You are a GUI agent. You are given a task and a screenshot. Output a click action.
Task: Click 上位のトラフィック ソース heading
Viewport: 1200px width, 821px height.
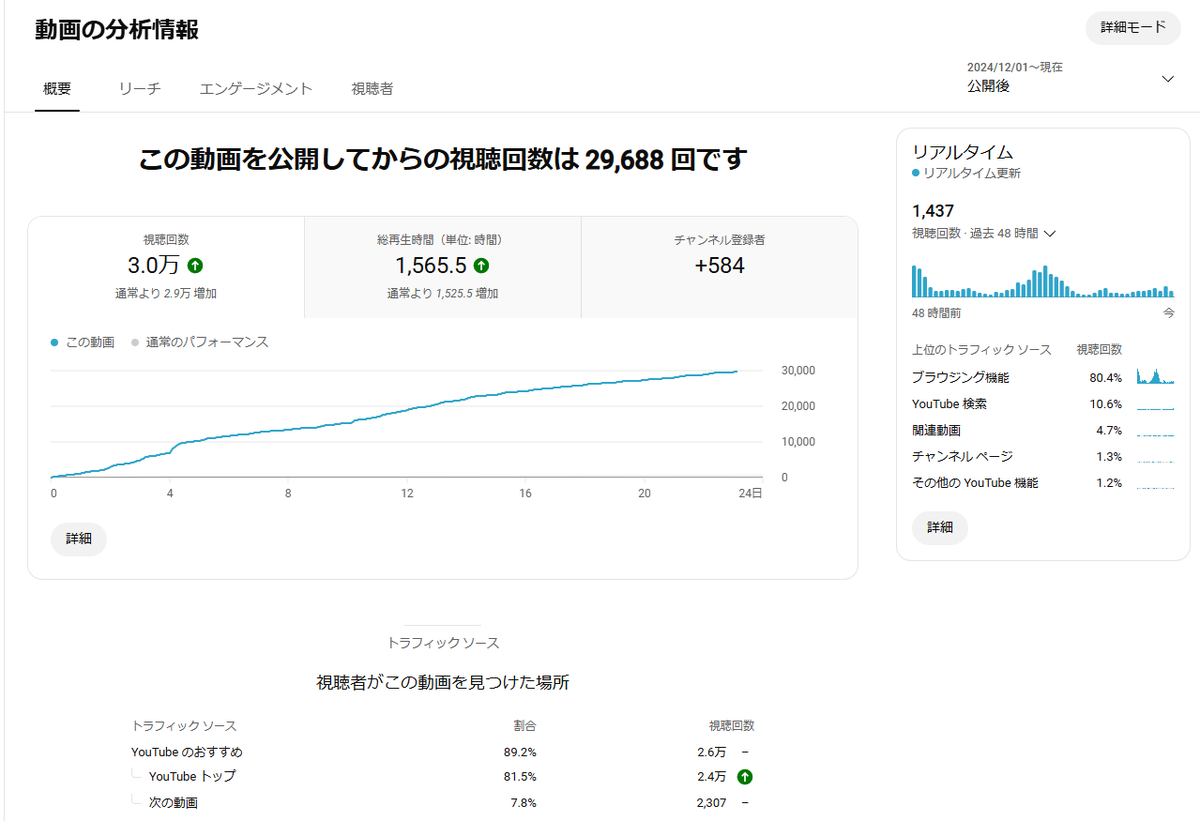tap(982, 350)
